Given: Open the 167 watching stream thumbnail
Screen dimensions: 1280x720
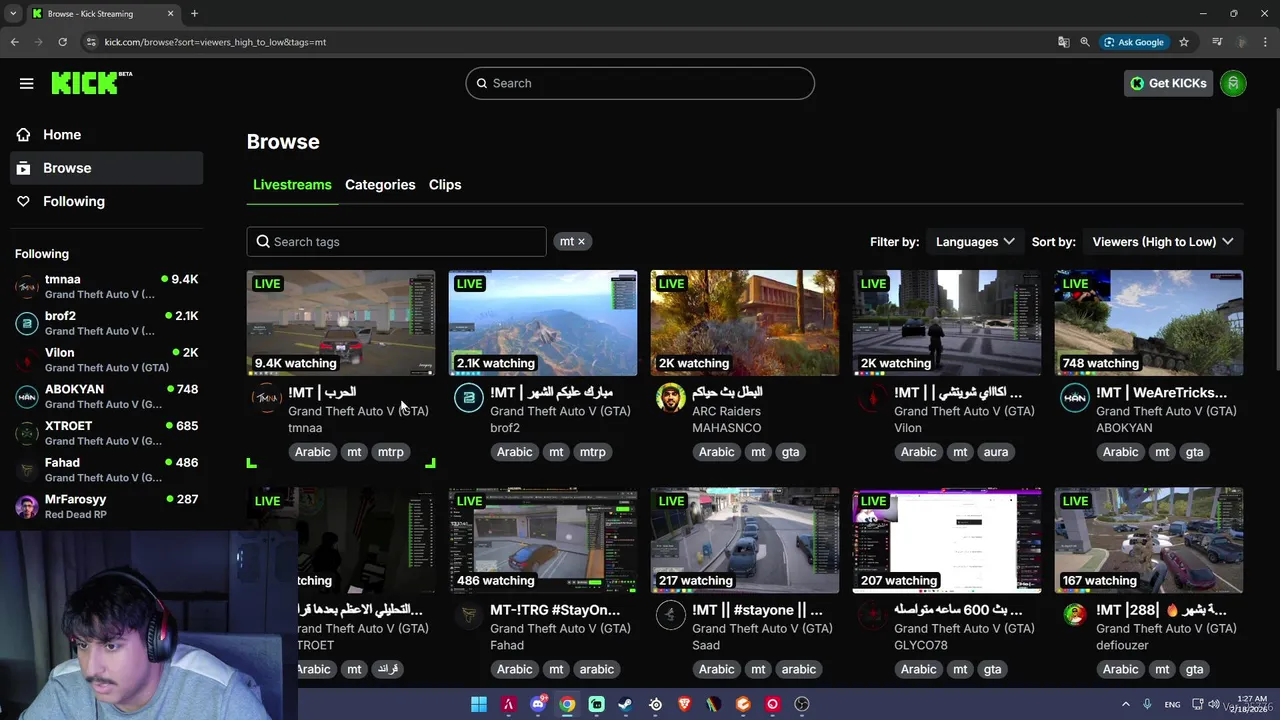Looking at the screenshot, I should coord(1149,540).
